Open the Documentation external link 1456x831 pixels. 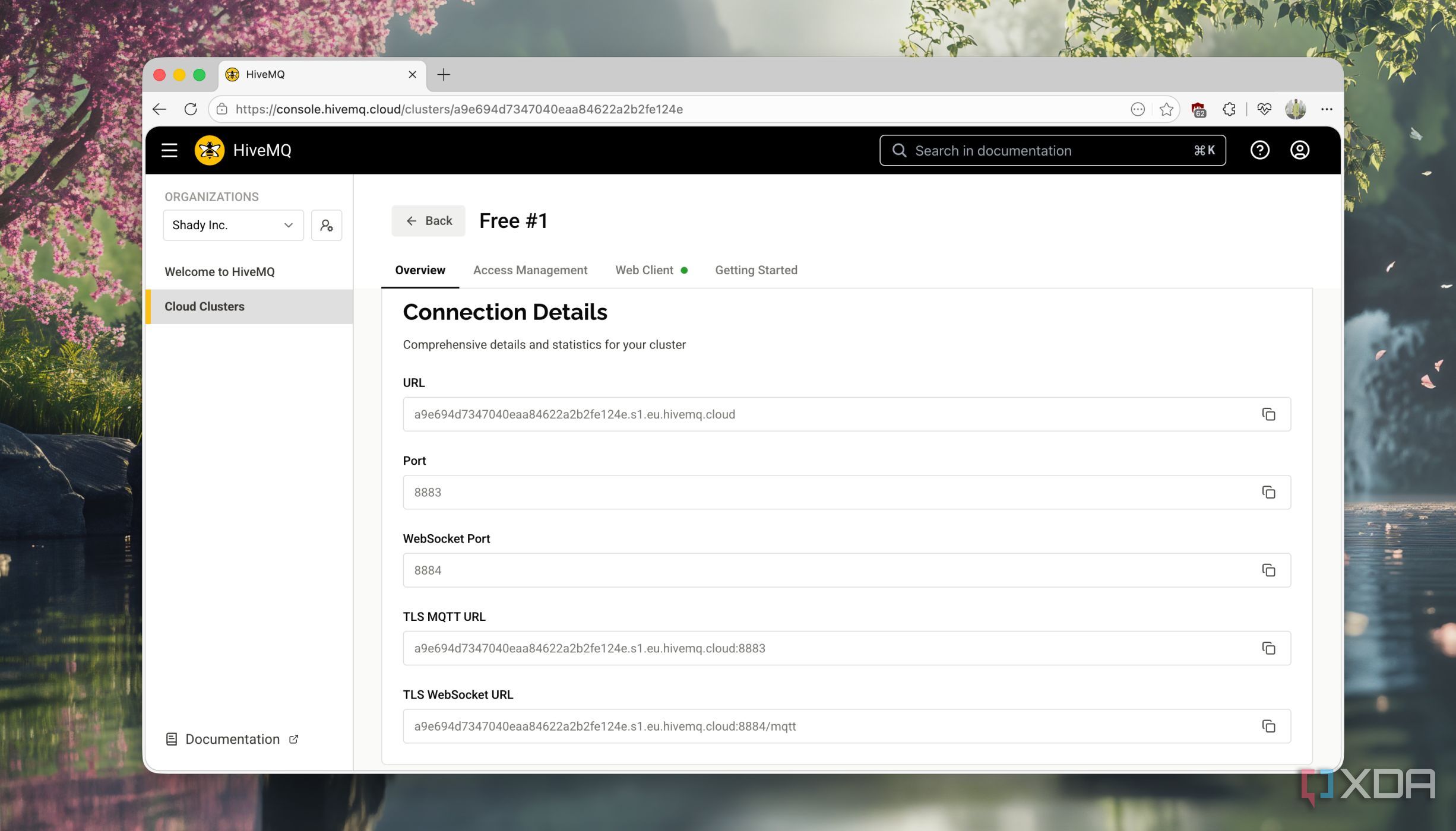tap(232, 740)
